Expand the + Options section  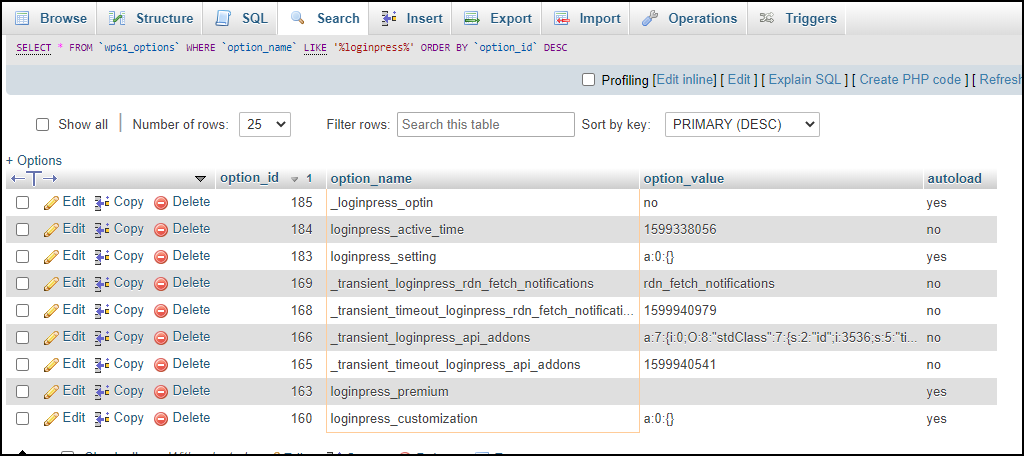click(x=34, y=160)
